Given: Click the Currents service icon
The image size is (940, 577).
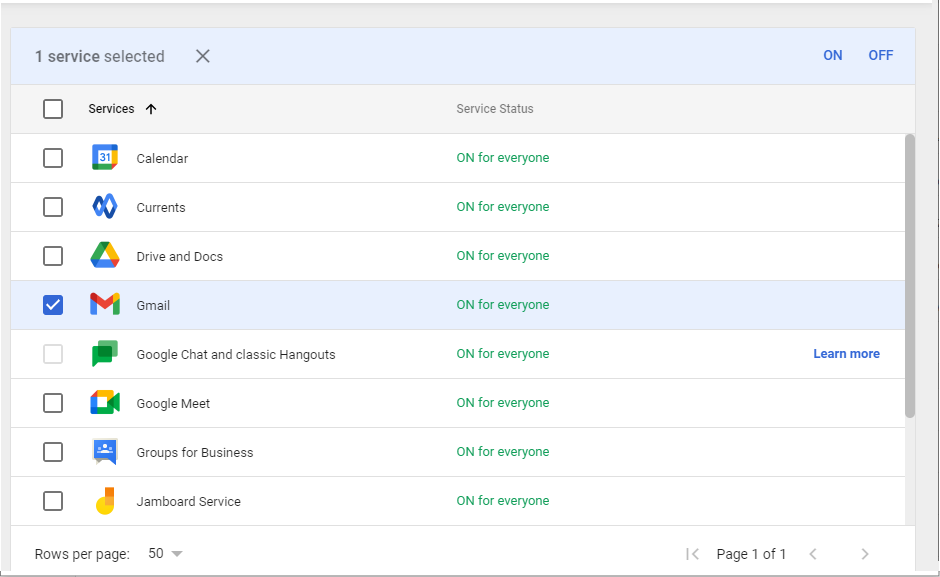Looking at the screenshot, I should (x=105, y=207).
